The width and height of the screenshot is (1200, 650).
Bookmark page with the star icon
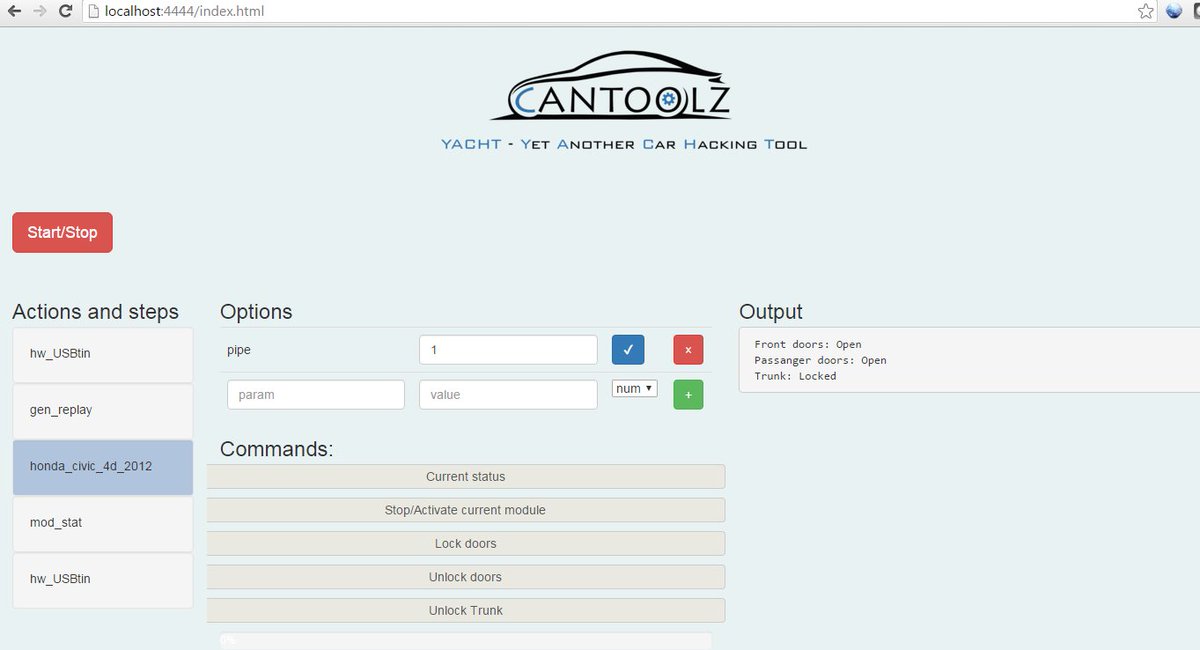pyautogui.click(x=1146, y=11)
